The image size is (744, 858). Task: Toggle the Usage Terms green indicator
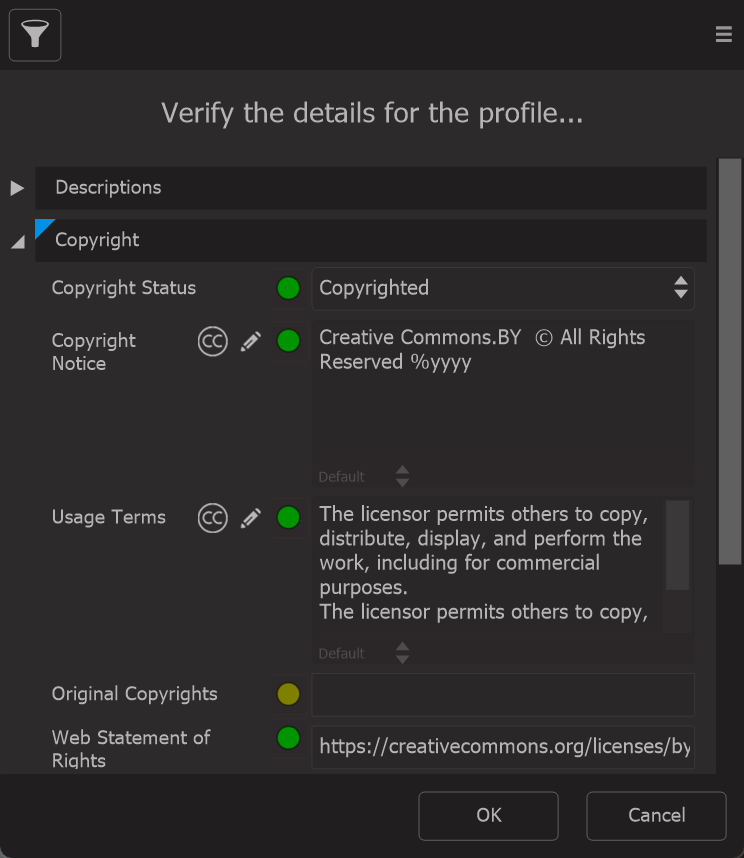(x=288, y=518)
